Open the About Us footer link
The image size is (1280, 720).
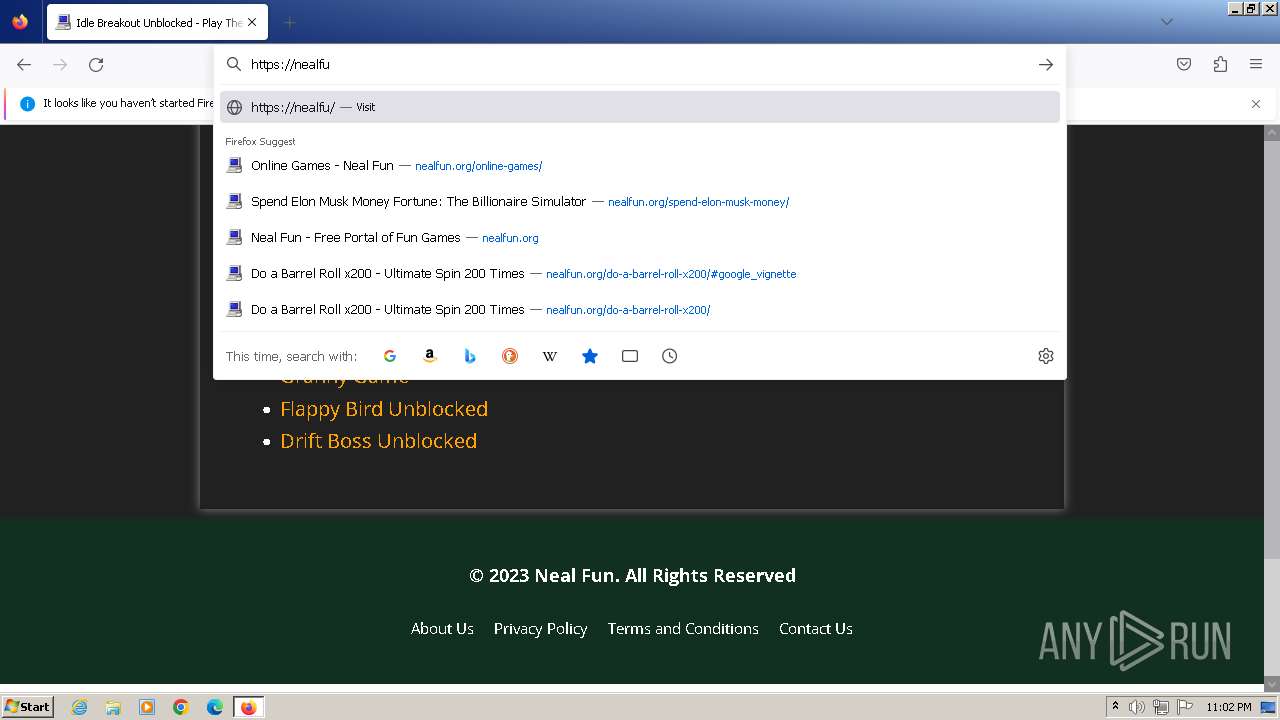pyautogui.click(x=442, y=628)
